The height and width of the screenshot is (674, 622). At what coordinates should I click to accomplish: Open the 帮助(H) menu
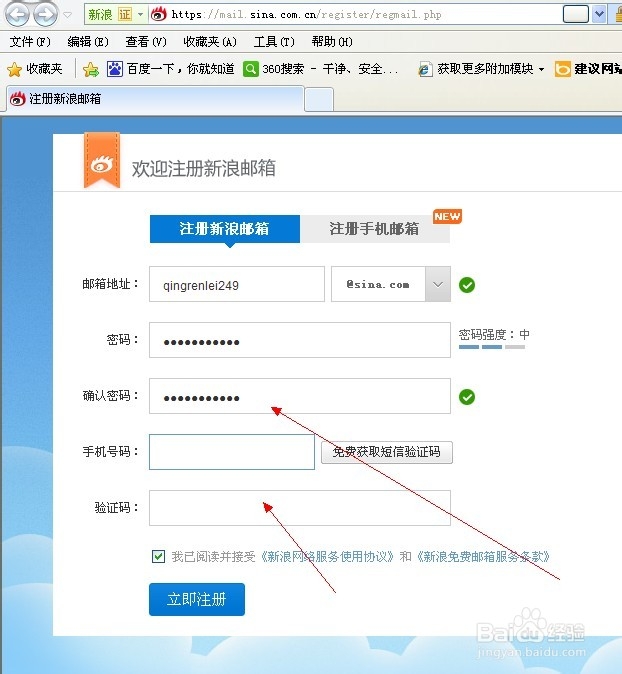click(x=332, y=42)
